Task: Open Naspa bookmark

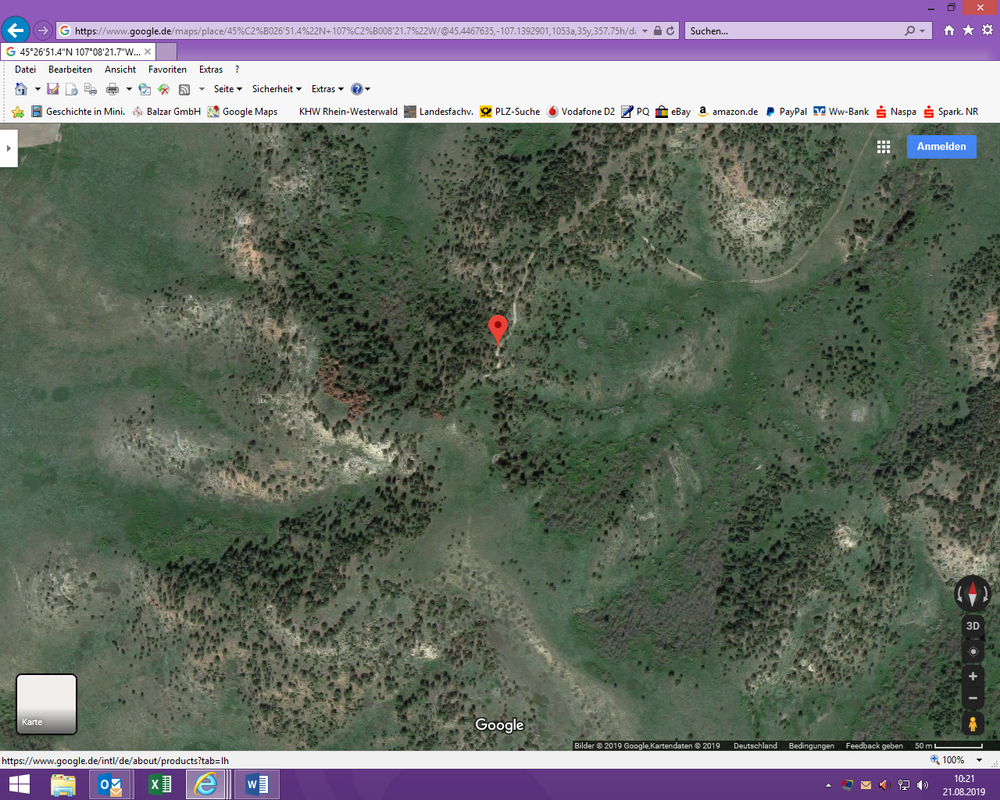Action: point(896,112)
